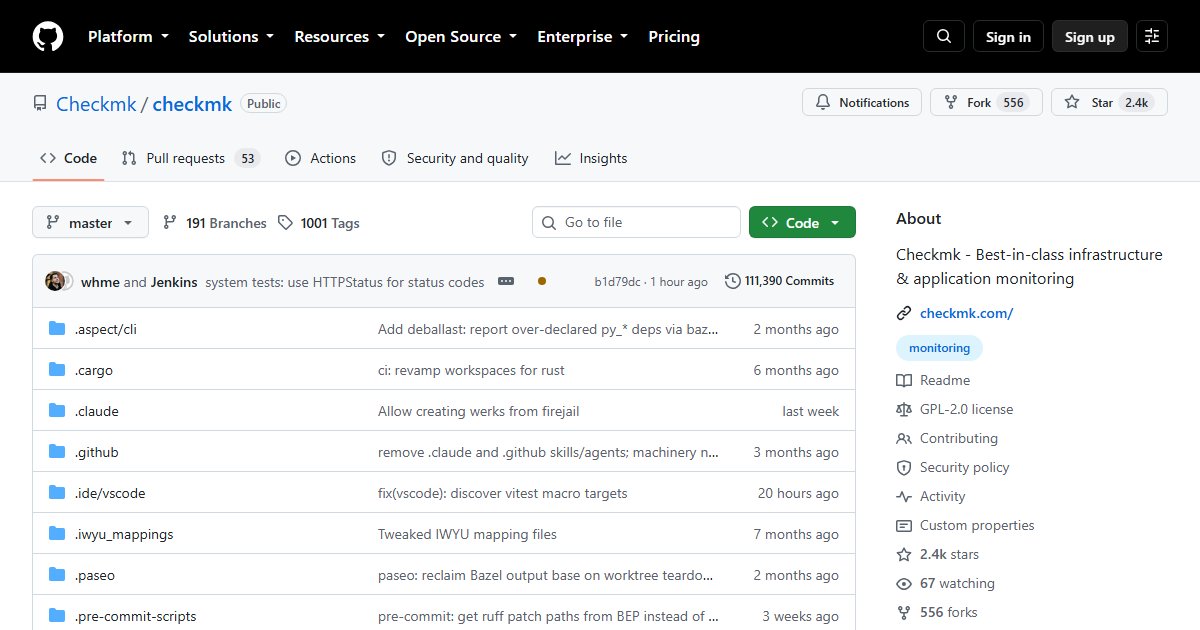Screen dimensions: 1200x630
Task: Open commit b1d79dc hash link
Action: point(617,282)
